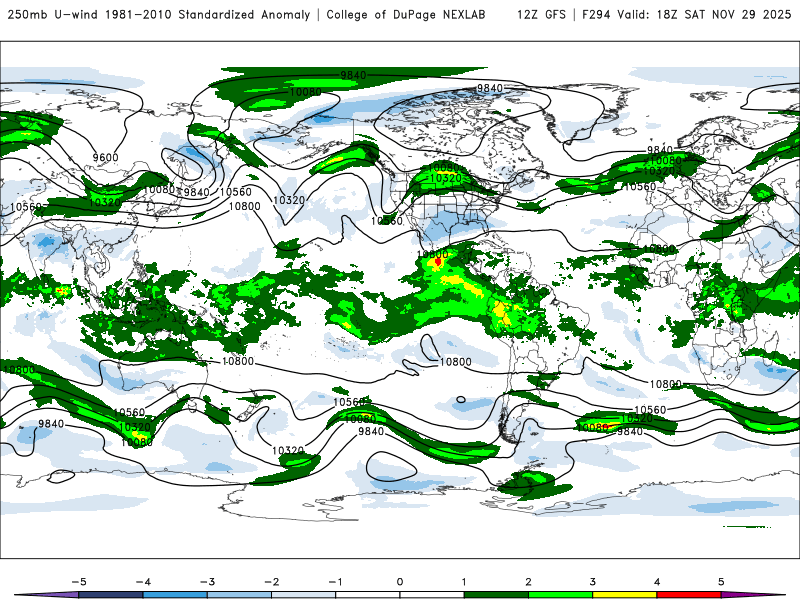Click the '3' colorbar tick label

tap(593, 582)
